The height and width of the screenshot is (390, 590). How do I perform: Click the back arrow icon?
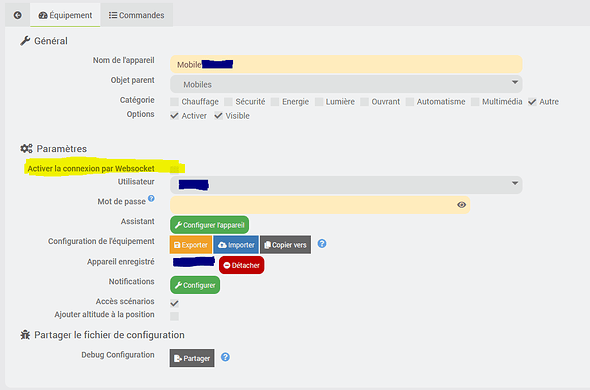[17, 15]
